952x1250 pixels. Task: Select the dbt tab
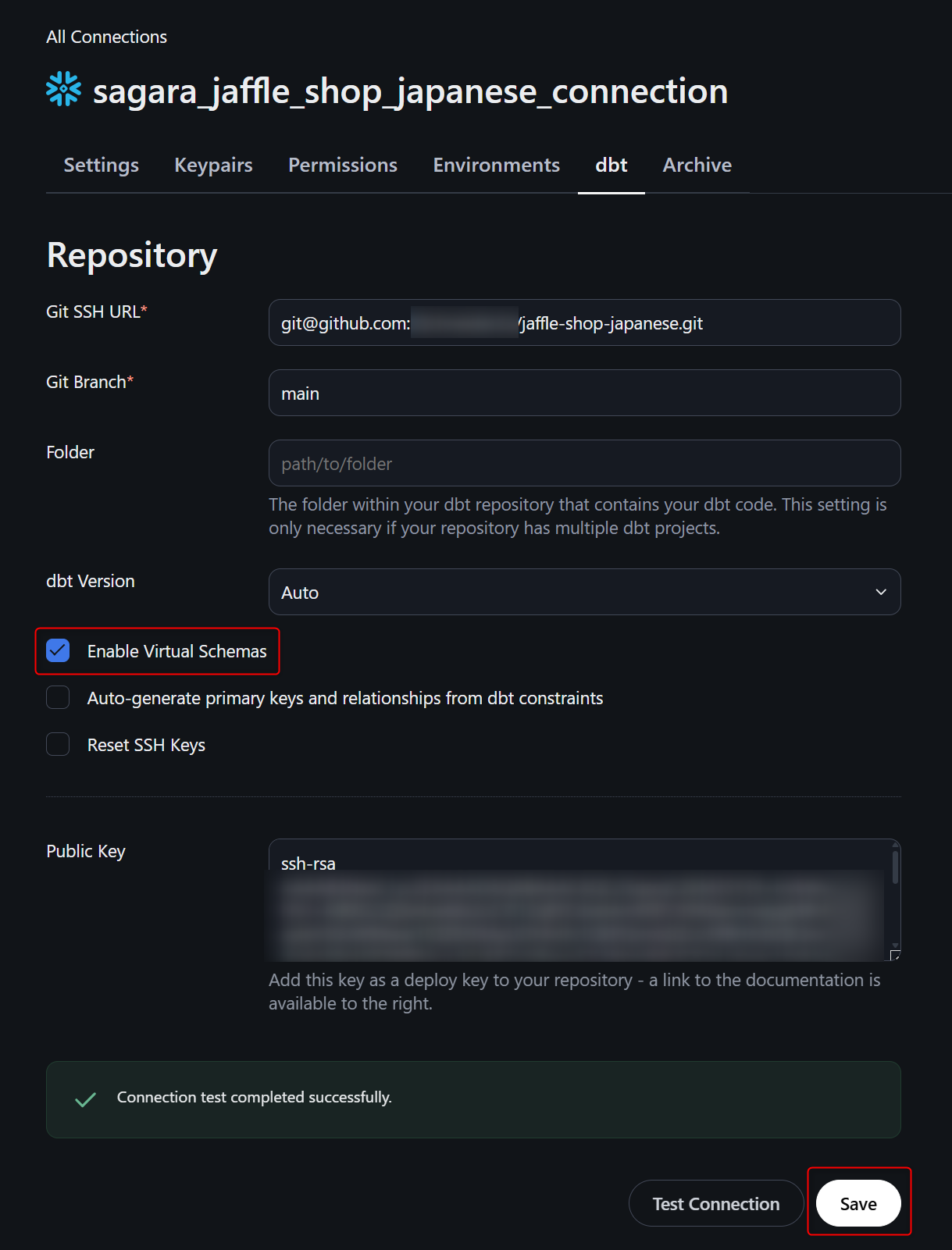611,165
